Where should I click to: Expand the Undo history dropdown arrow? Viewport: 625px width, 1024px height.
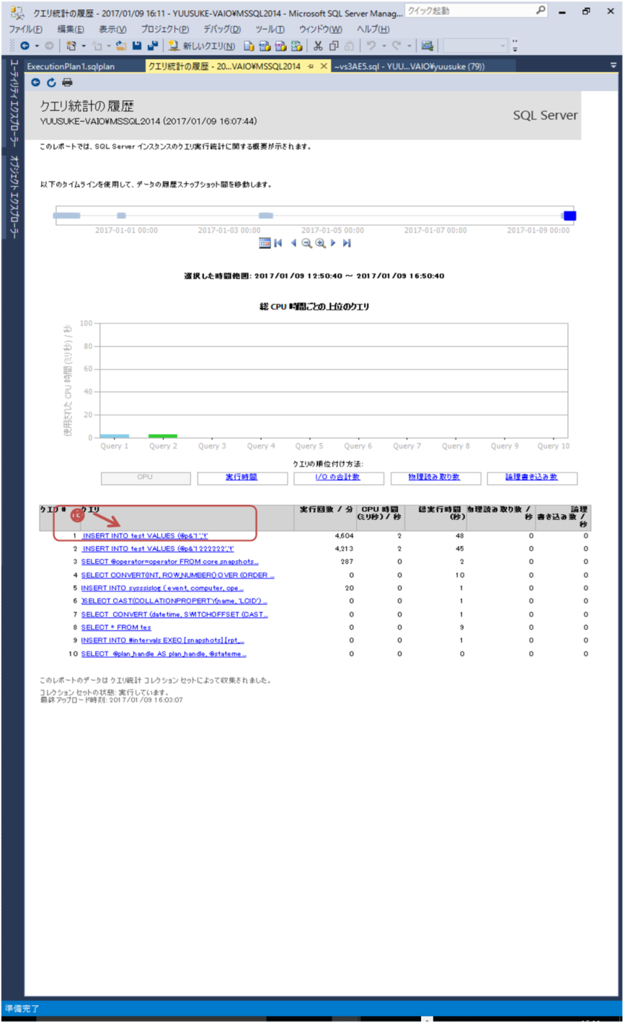[x=383, y=46]
